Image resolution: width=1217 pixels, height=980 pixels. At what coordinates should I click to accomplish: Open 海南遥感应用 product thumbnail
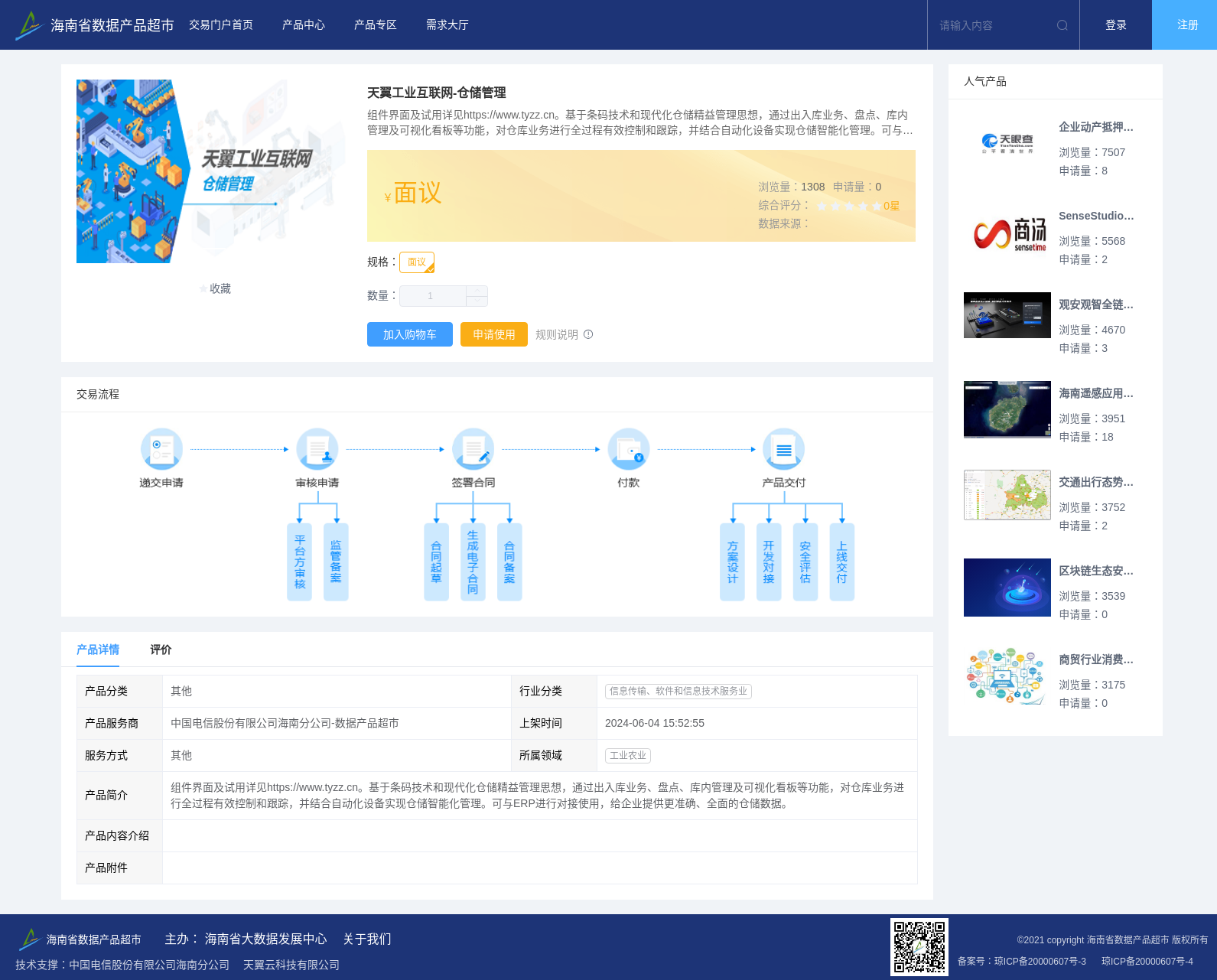(x=1007, y=409)
